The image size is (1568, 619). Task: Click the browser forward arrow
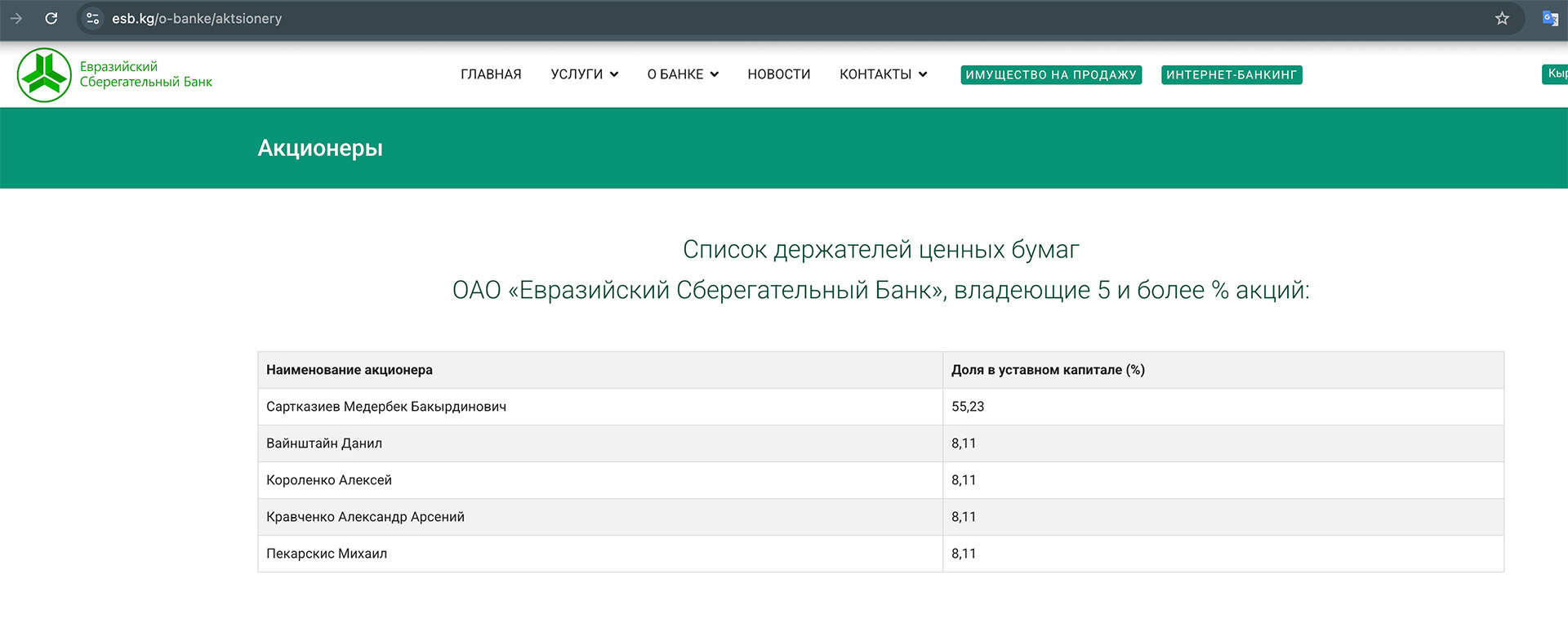click(16, 18)
